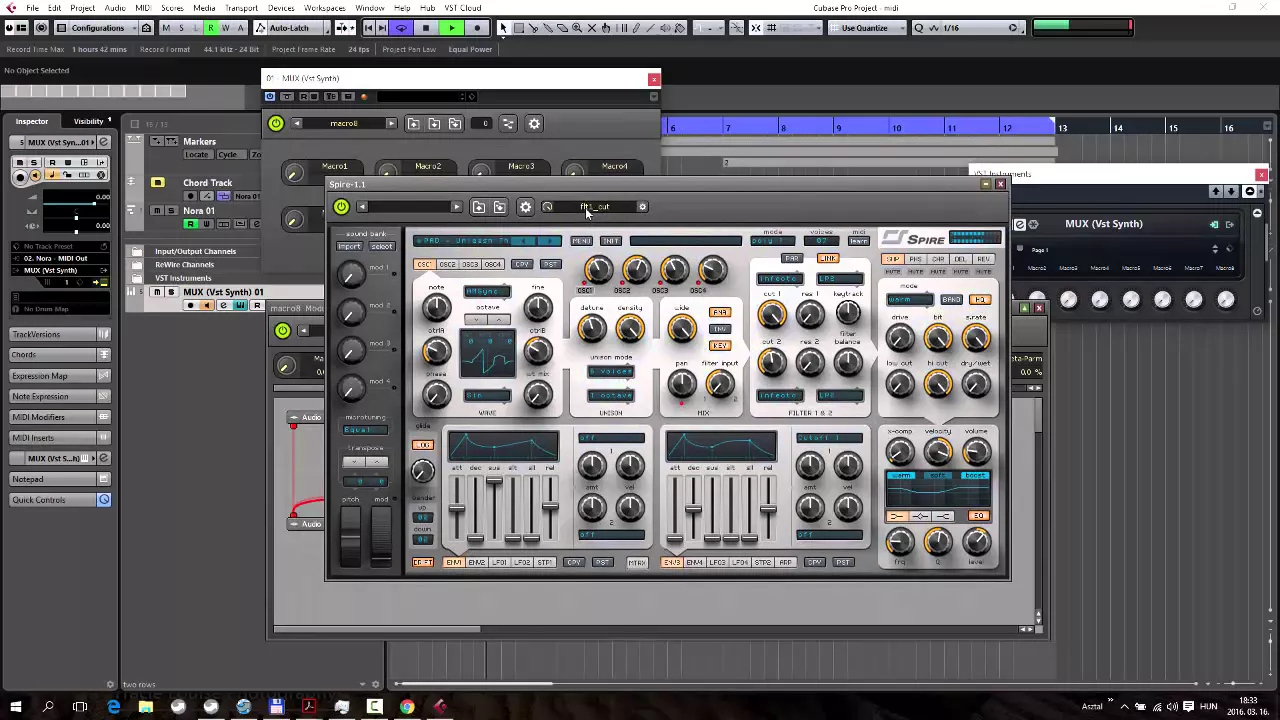Open Spire plugin settings gear icon
The width and height of the screenshot is (1280, 720).
[x=525, y=207]
